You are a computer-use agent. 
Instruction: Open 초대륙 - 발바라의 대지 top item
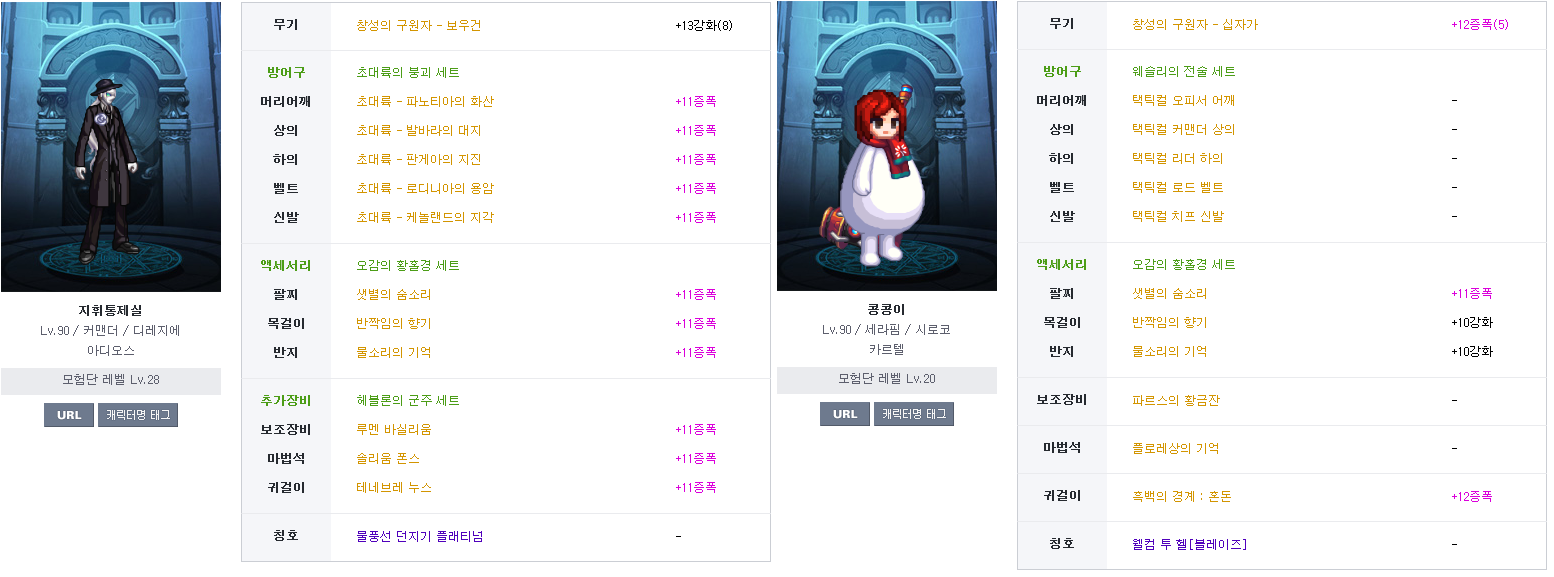click(418, 130)
